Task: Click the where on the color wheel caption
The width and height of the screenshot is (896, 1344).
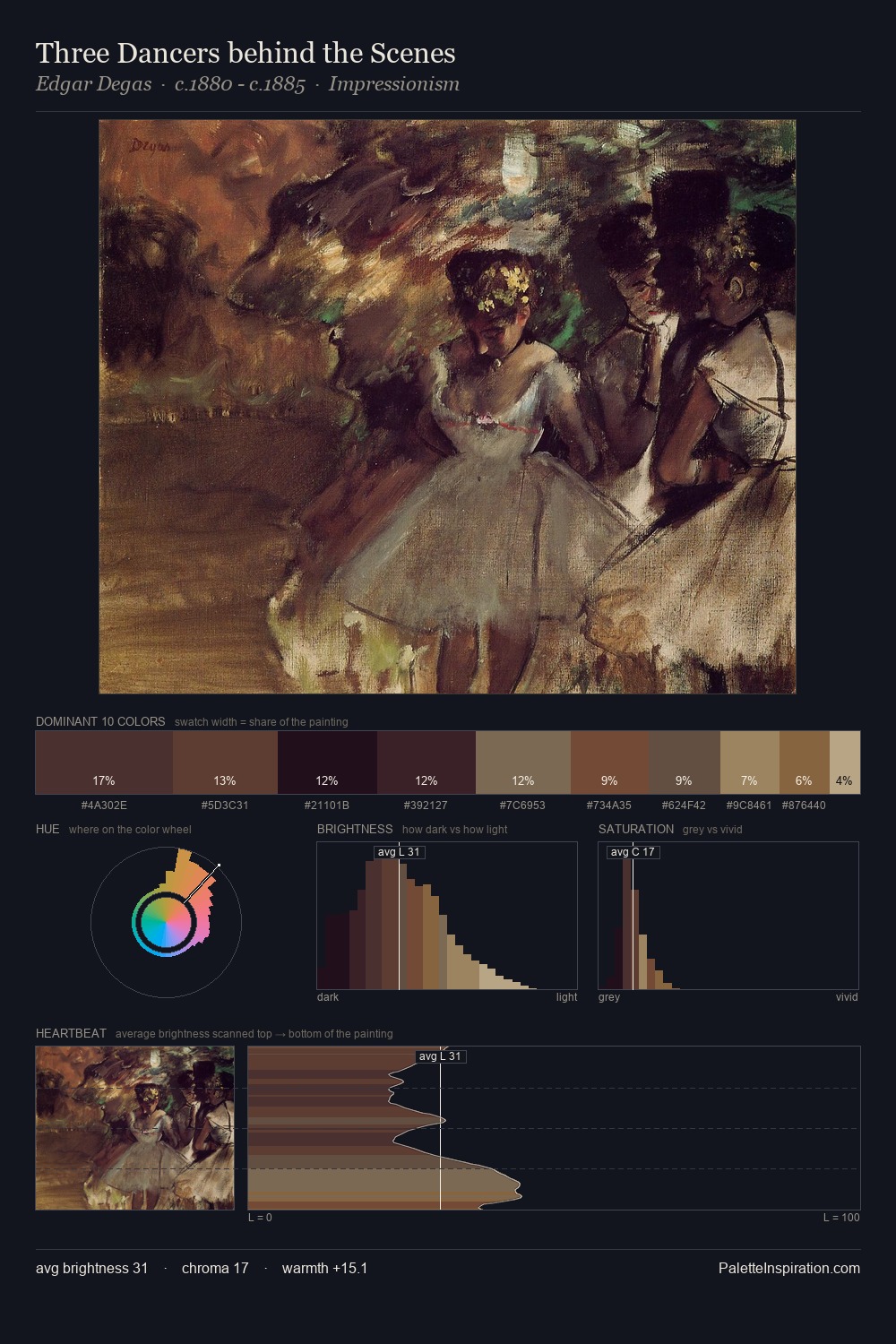Action: click(130, 830)
